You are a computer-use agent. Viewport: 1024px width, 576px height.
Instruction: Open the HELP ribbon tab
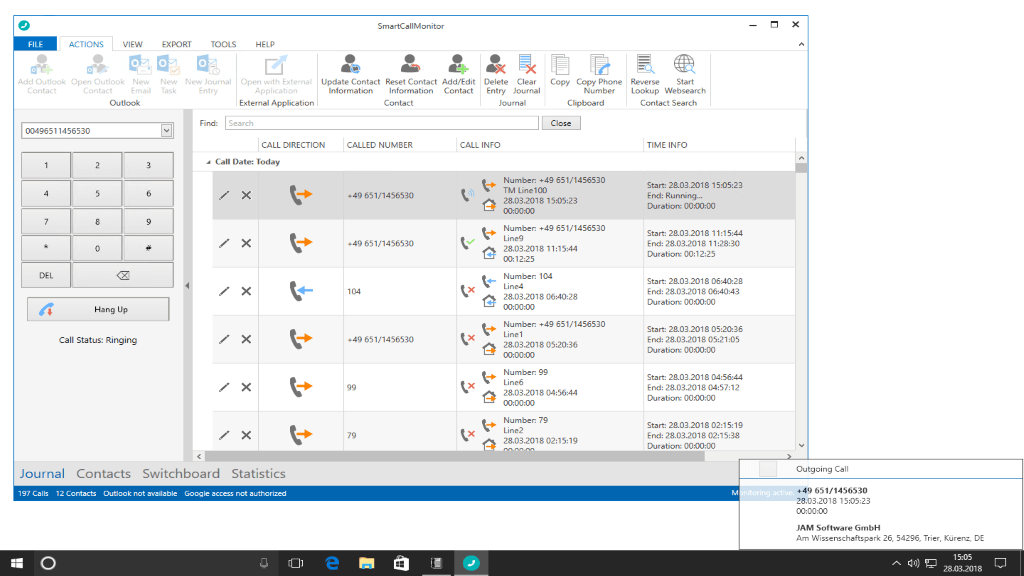coord(265,44)
